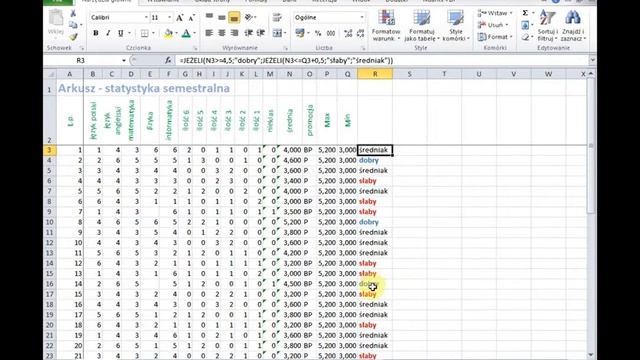Click the AutoSum sigma icon
Image resolution: width=640 pixels, height=360 pixels.
click(525, 13)
